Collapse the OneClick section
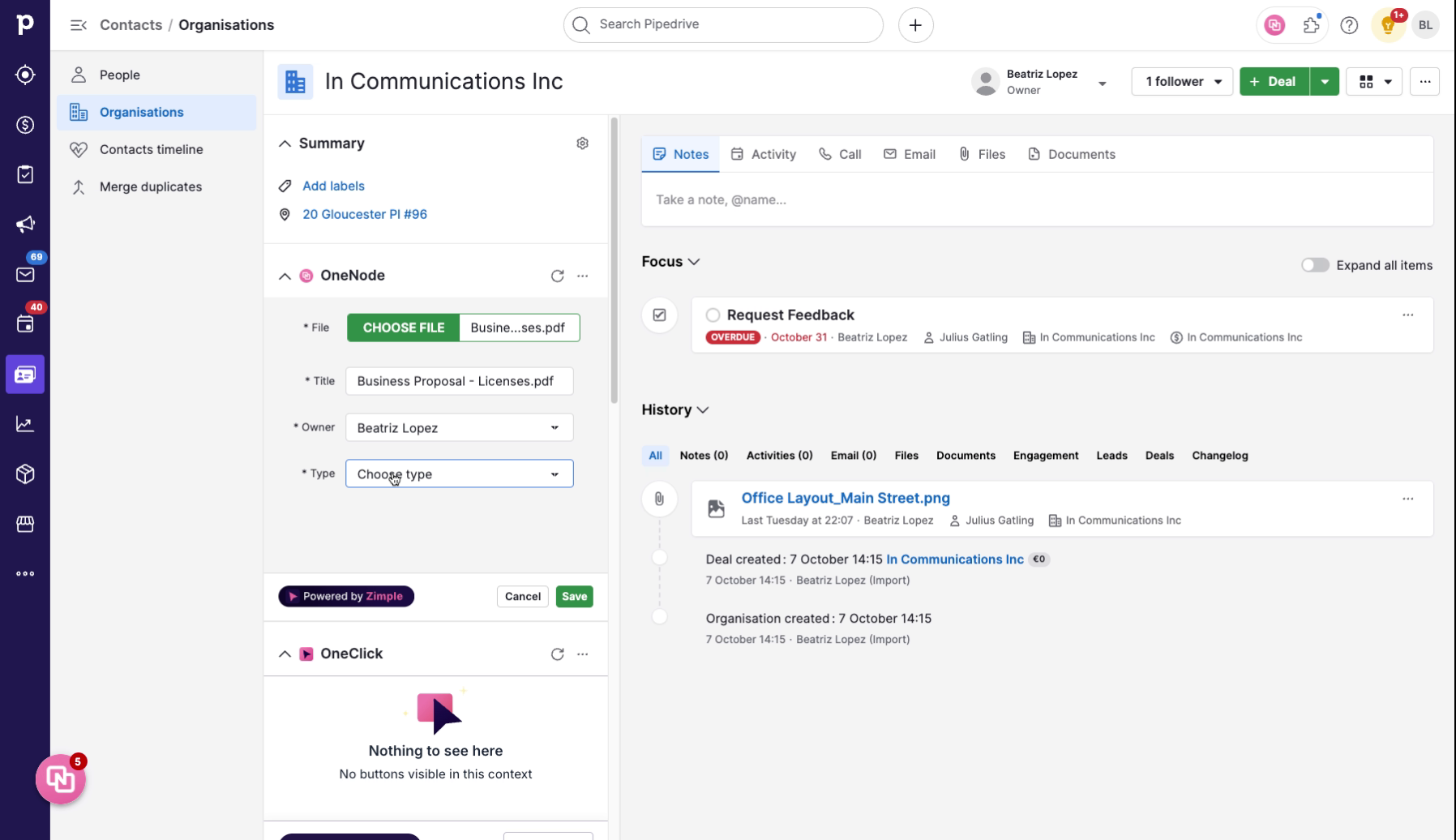The height and width of the screenshot is (840, 1456). click(x=285, y=654)
